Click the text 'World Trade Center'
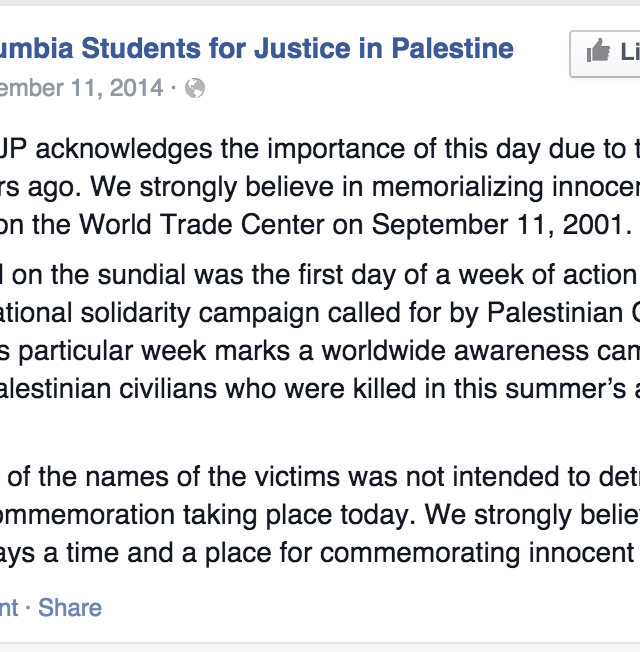Viewport: 640px width, 652px height. pyautogui.click(x=202, y=225)
